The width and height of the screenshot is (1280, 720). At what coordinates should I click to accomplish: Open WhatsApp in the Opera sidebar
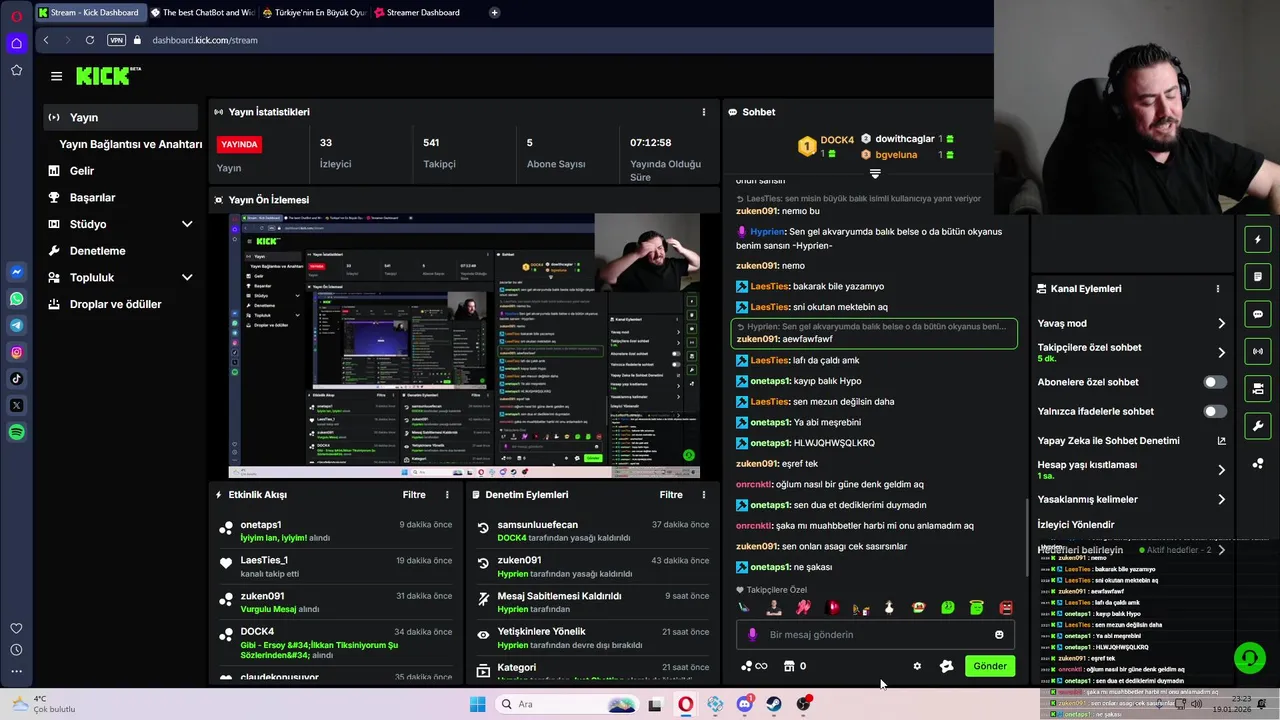[16, 299]
